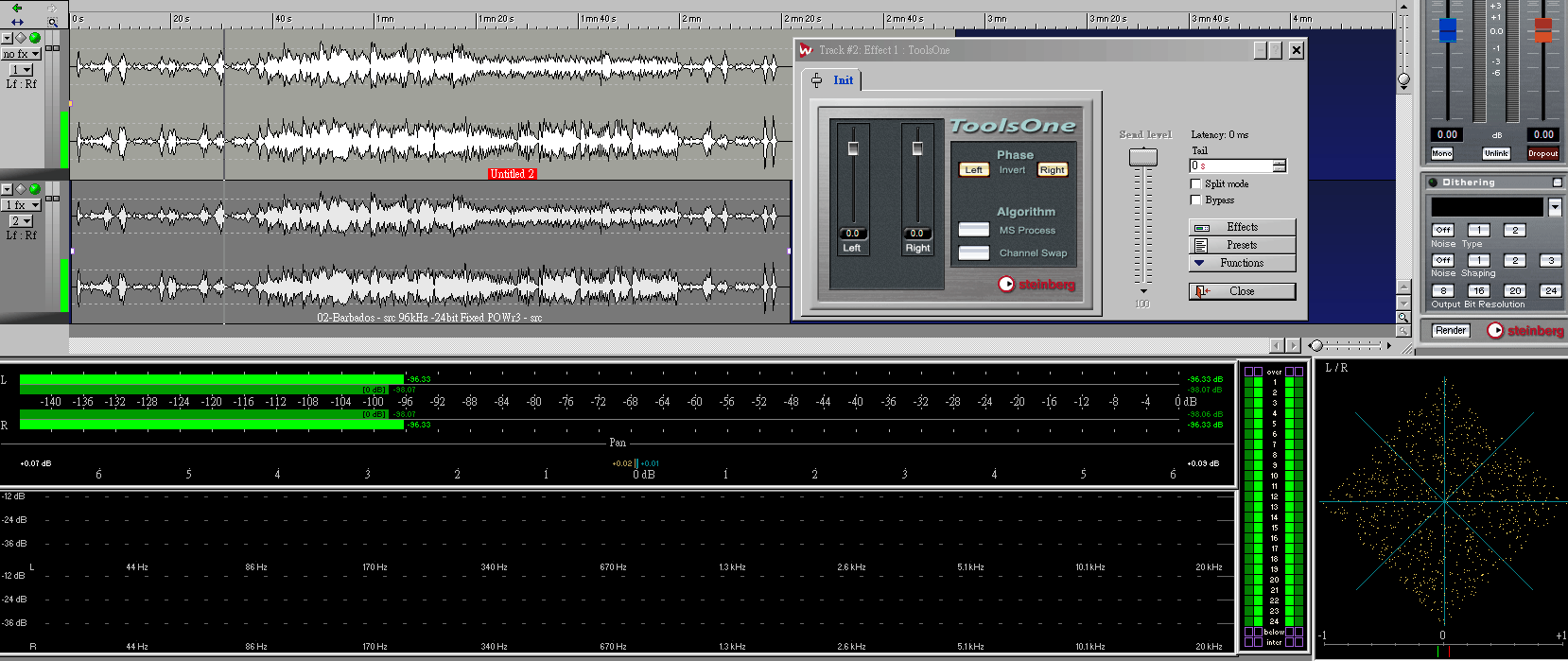
Task: Click the Send level slider handle
Action: point(1143,158)
